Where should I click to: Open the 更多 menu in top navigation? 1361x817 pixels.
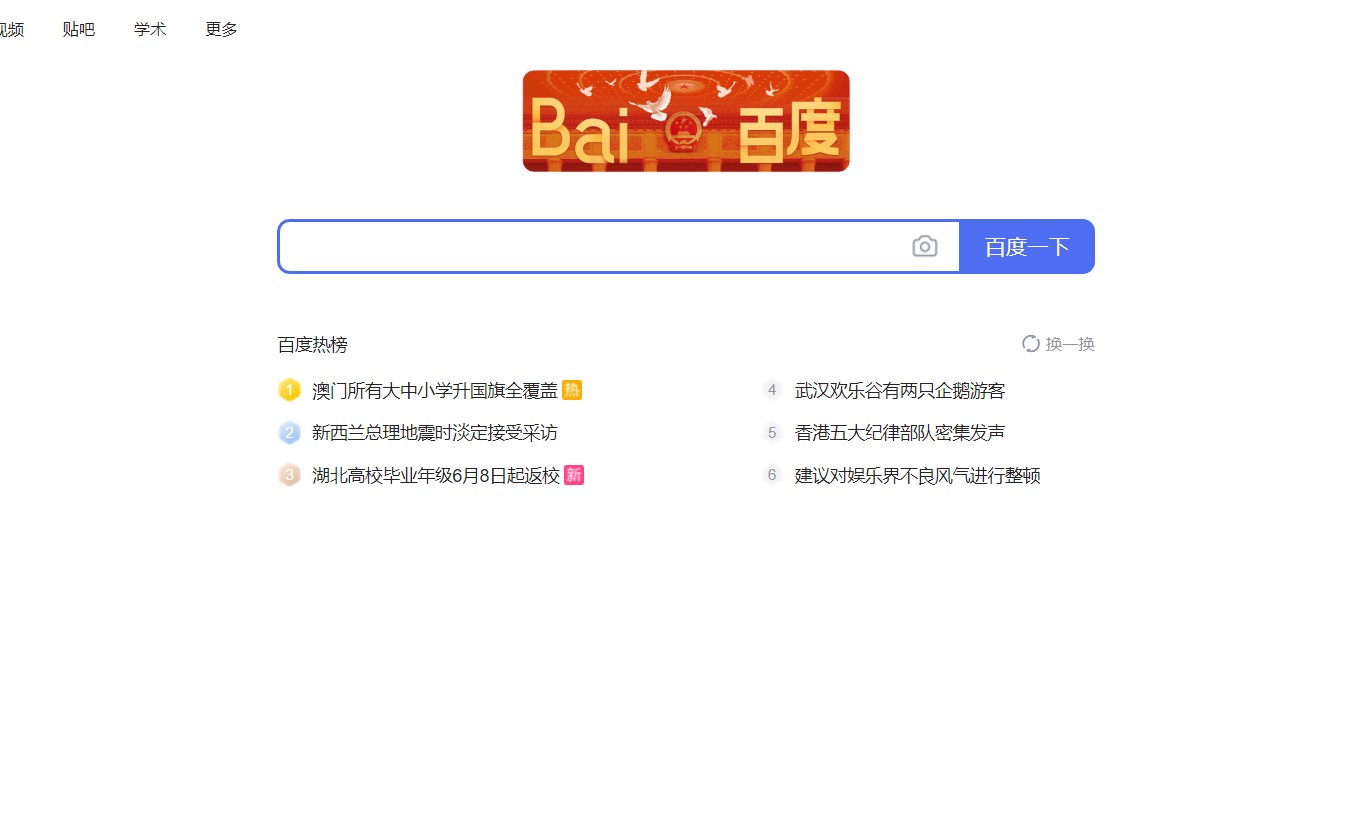tap(222, 29)
